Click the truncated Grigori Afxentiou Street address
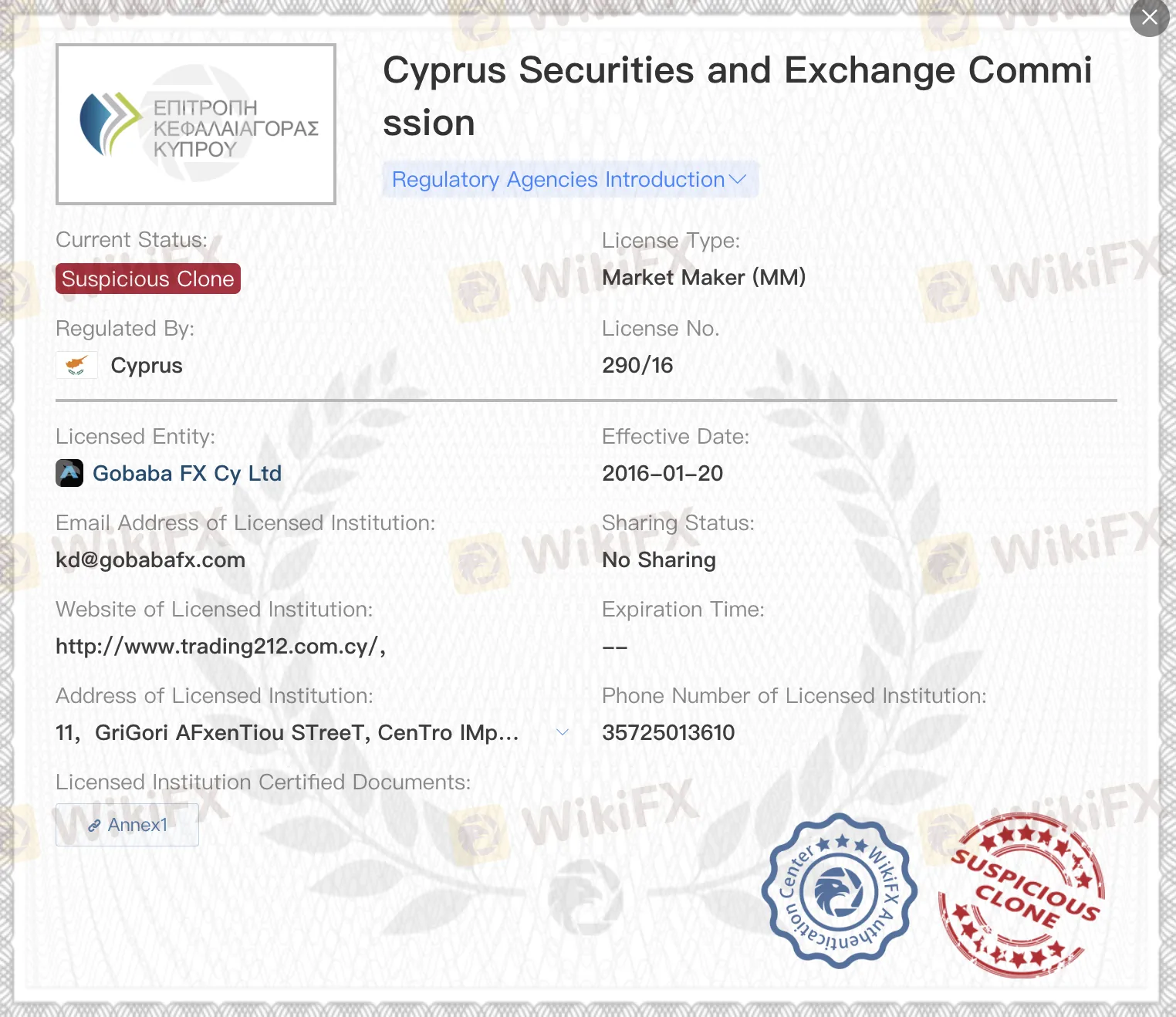This screenshot has width=1176, height=1017. coord(287,733)
